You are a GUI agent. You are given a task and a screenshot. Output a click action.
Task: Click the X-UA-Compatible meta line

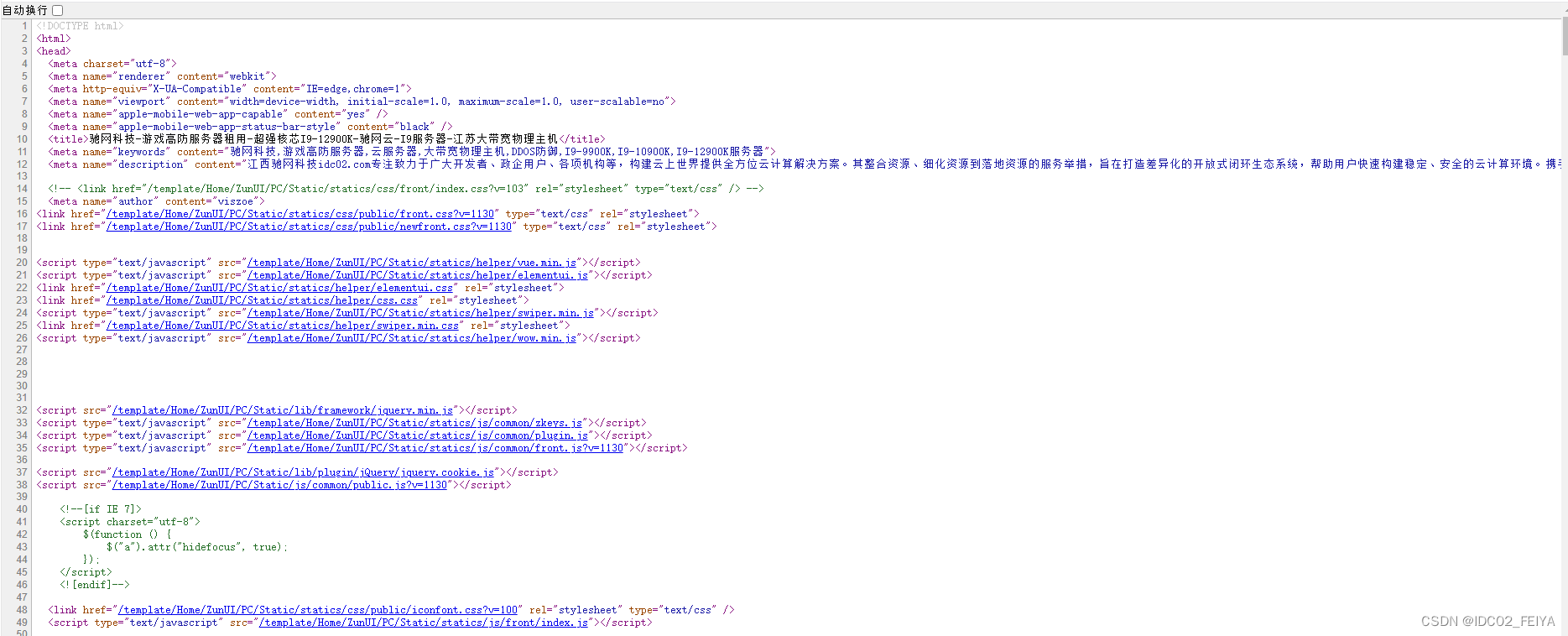point(230,89)
